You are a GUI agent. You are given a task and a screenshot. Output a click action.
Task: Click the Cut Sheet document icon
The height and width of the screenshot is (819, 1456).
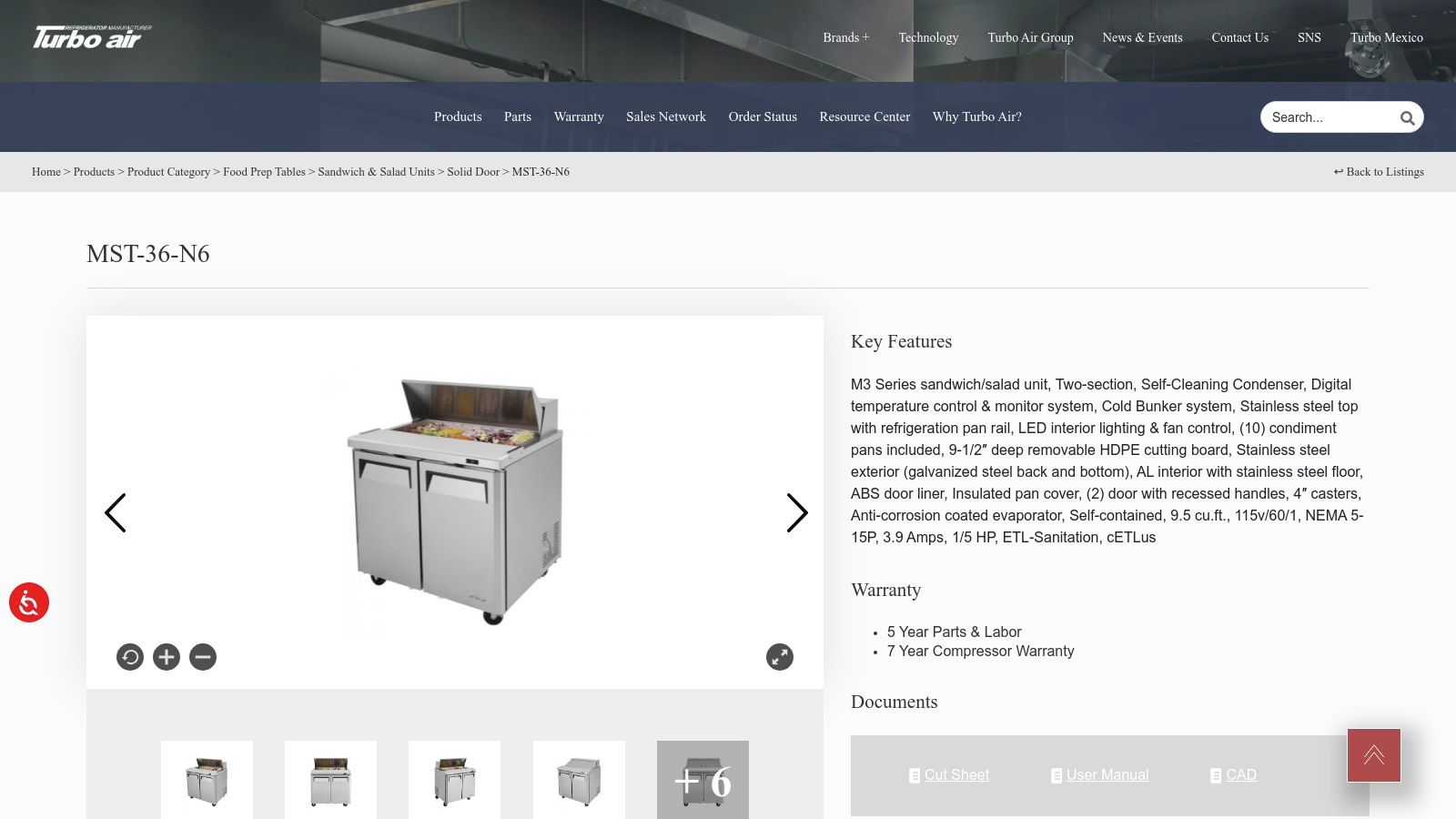click(915, 776)
